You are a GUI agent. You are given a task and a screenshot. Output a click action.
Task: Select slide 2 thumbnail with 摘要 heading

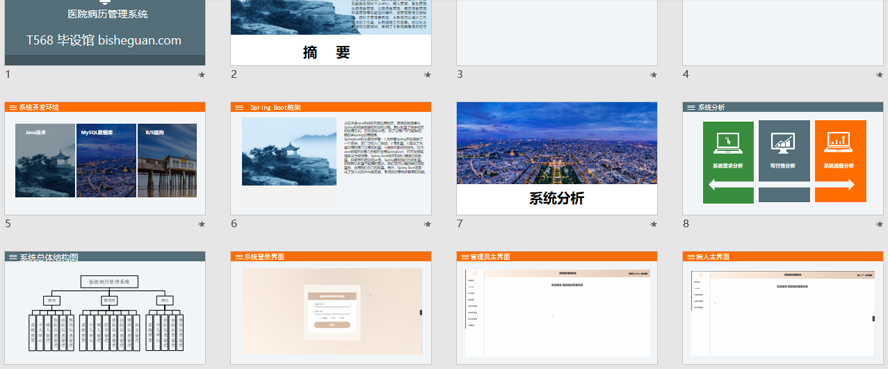331,32
